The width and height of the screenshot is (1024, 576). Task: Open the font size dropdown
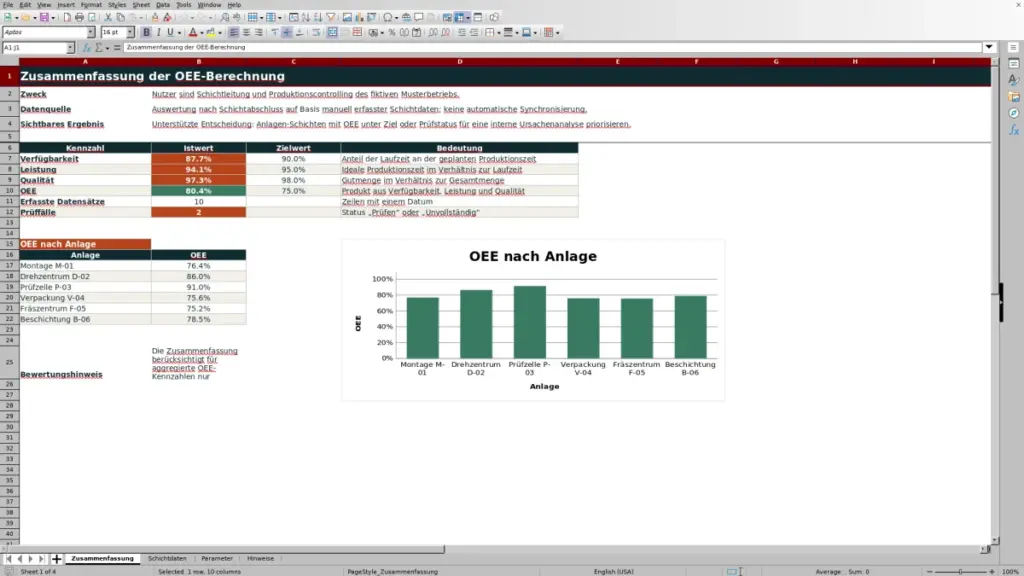coord(130,33)
